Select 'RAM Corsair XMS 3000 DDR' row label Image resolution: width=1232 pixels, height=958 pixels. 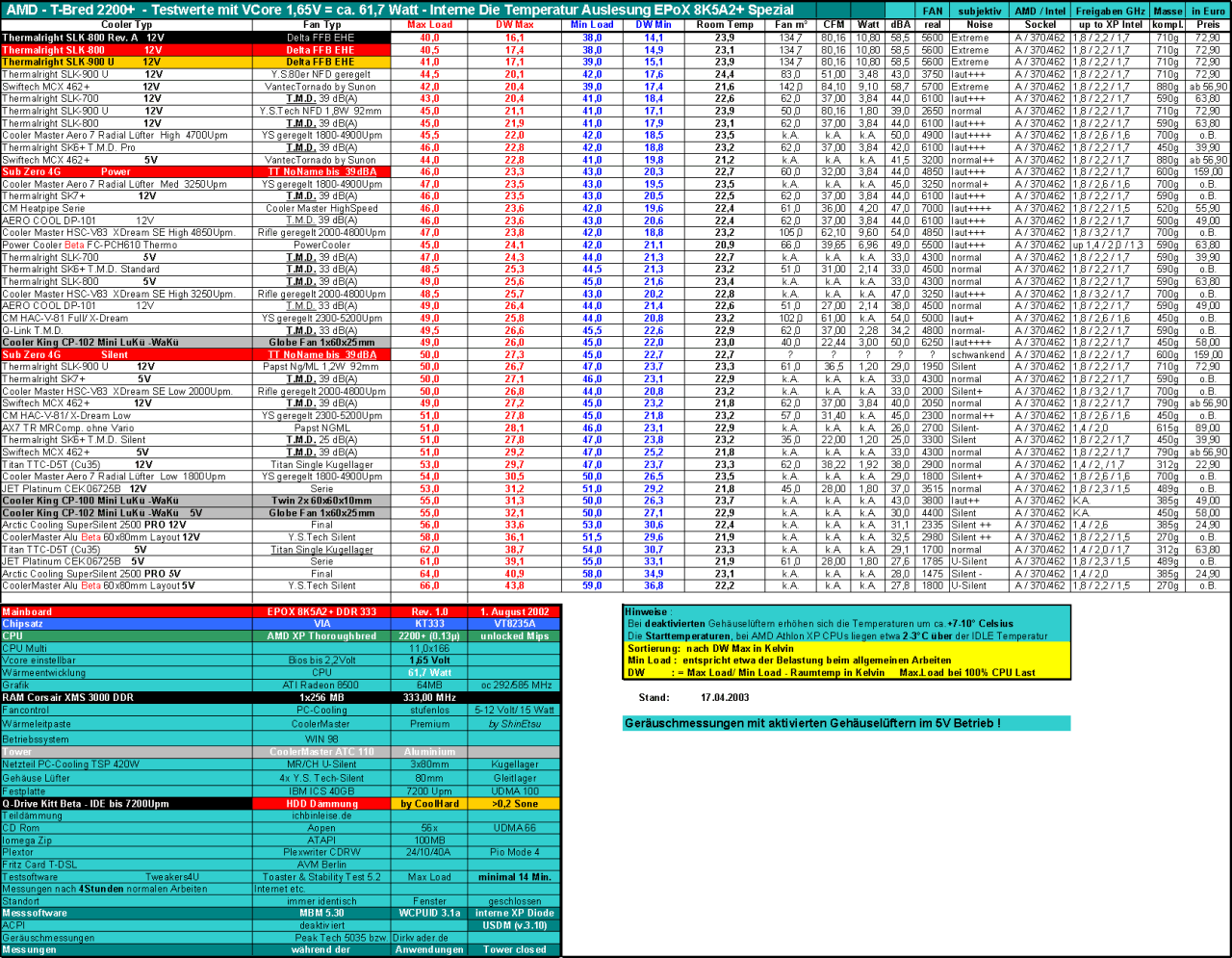tap(127, 697)
